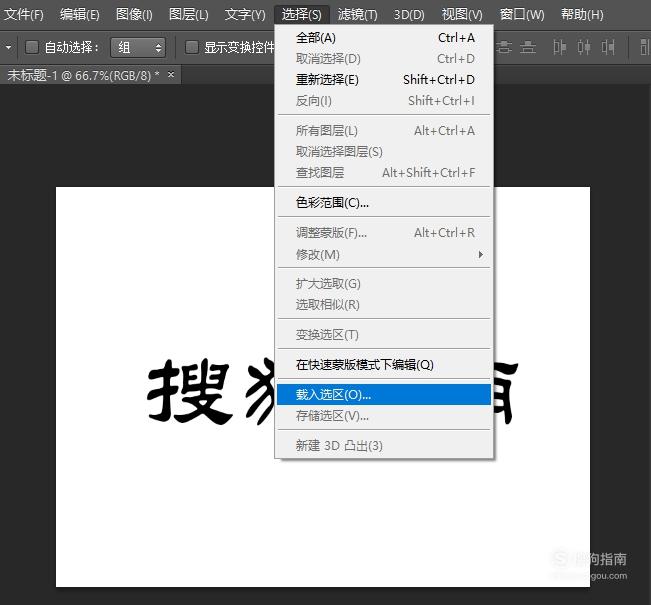Open the 图像(I) menu

[134, 15]
